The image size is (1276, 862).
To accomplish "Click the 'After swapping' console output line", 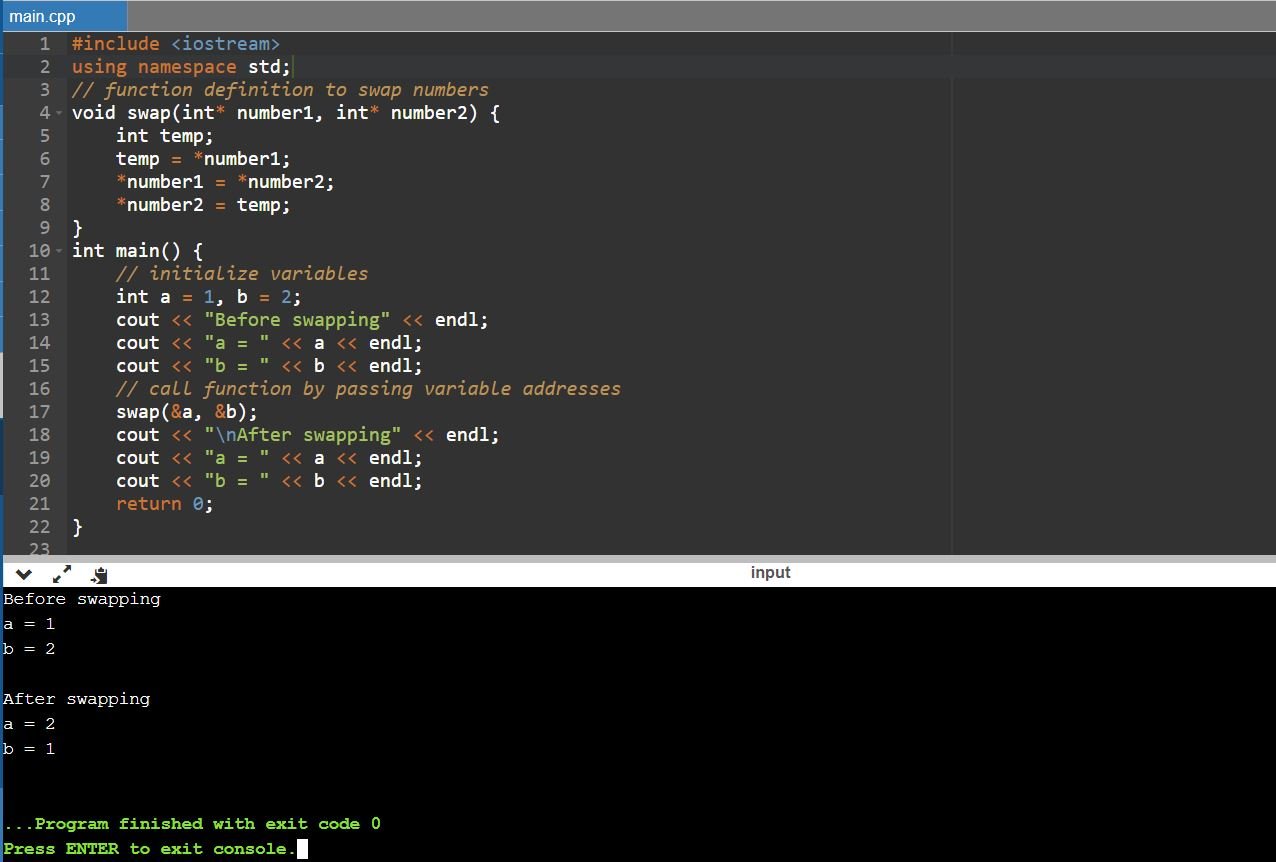I will coord(77,699).
